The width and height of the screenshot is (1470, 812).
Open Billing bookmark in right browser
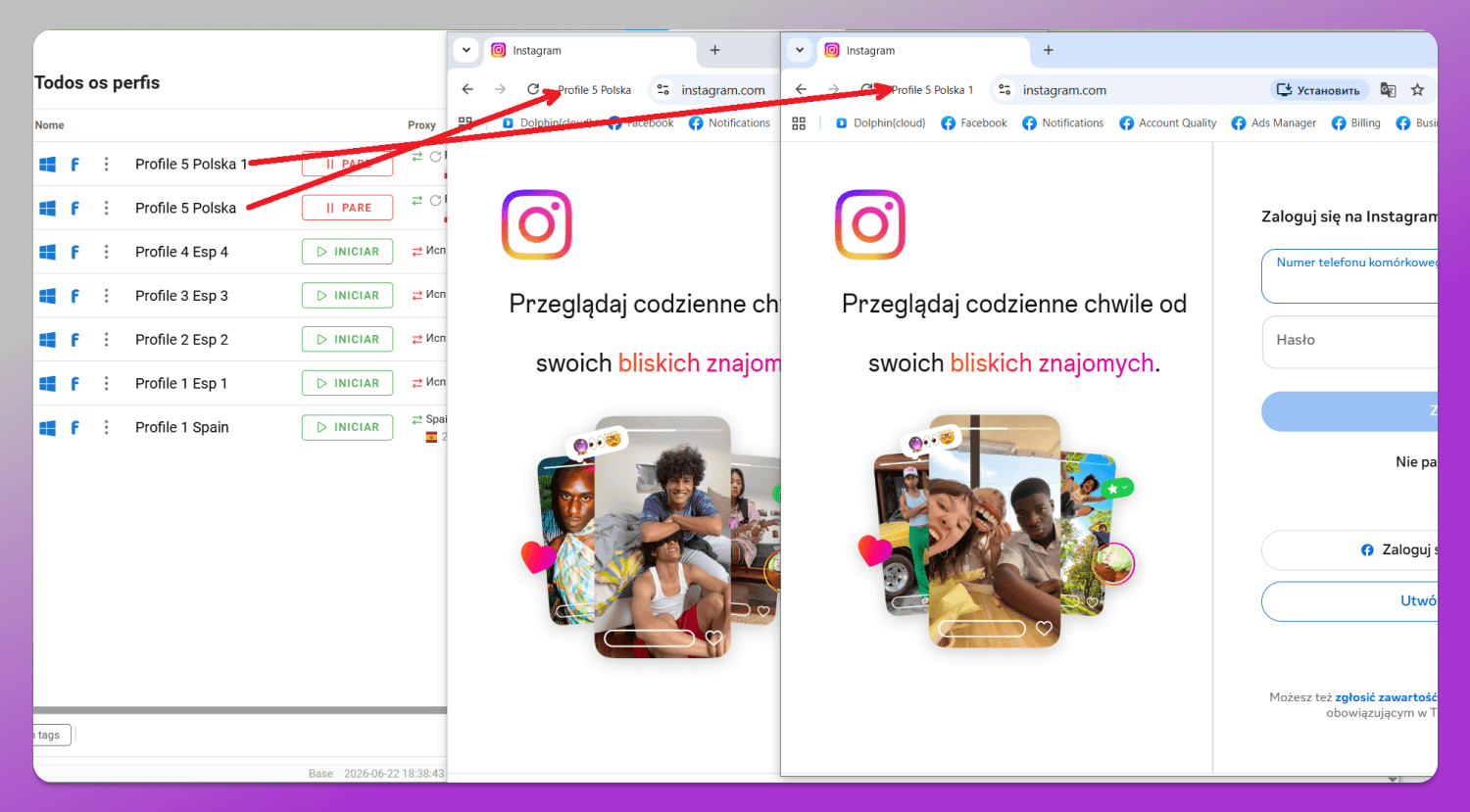point(1356,123)
